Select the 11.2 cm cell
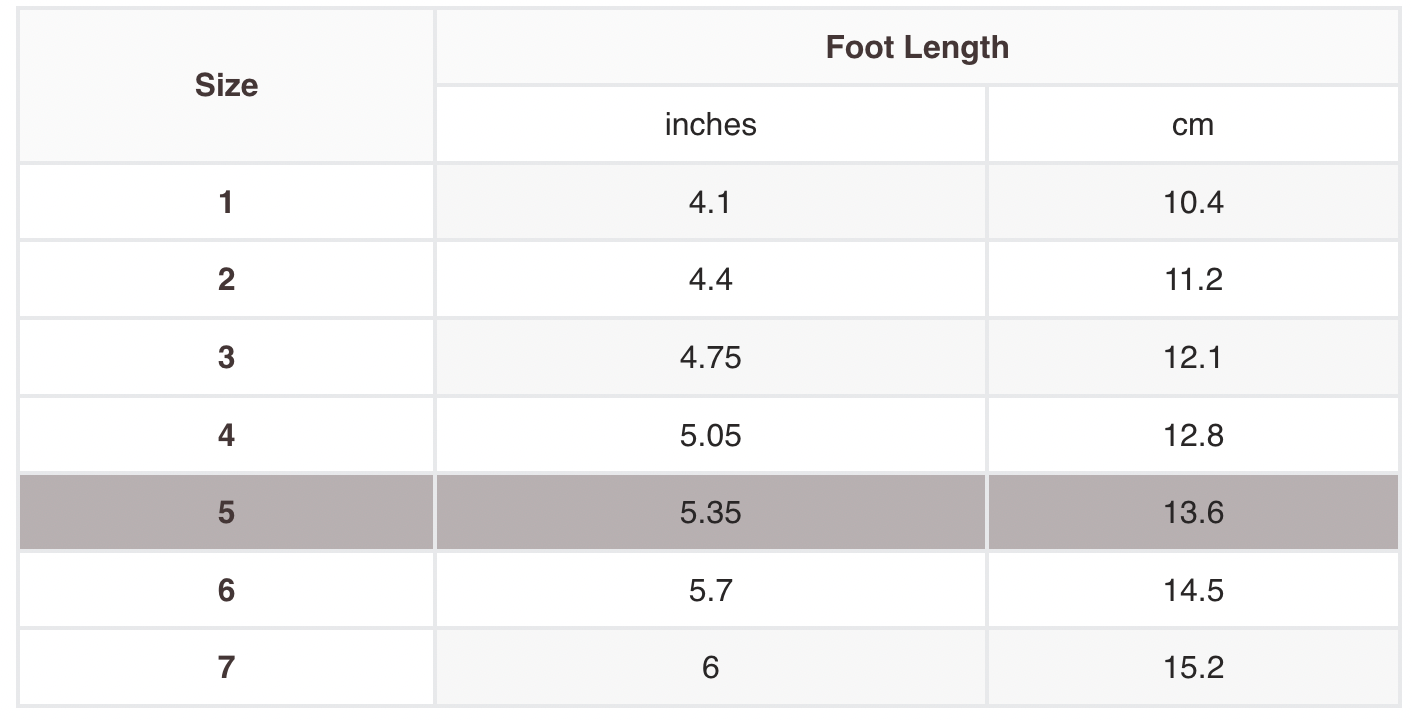The height and width of the screenshot is (720, 1412). click(1193, 279)
